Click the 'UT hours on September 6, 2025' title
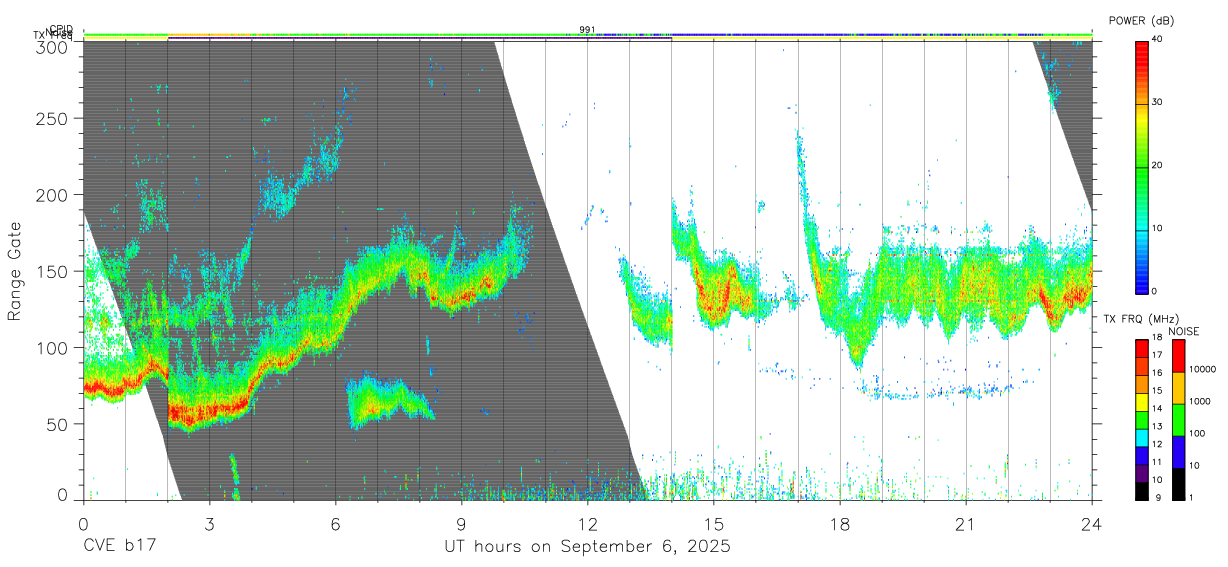 587,547
